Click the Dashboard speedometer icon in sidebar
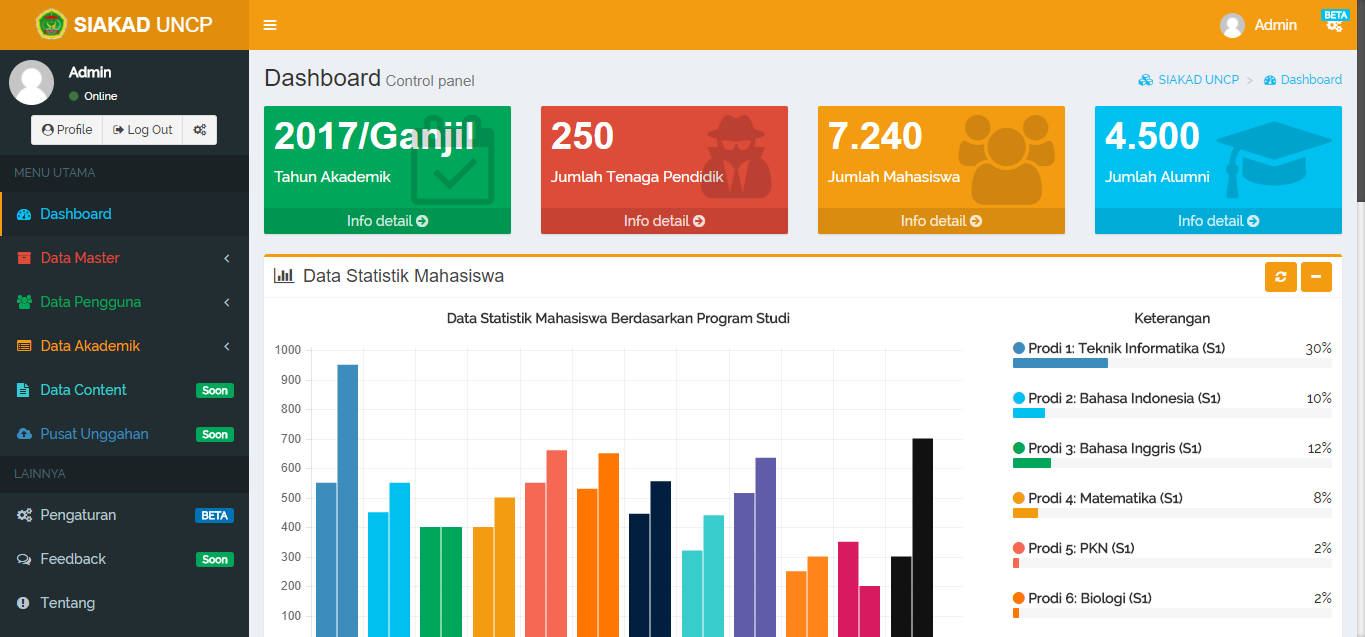Image resolution: width=1365 pixels, height=637 pixels. 24,214
